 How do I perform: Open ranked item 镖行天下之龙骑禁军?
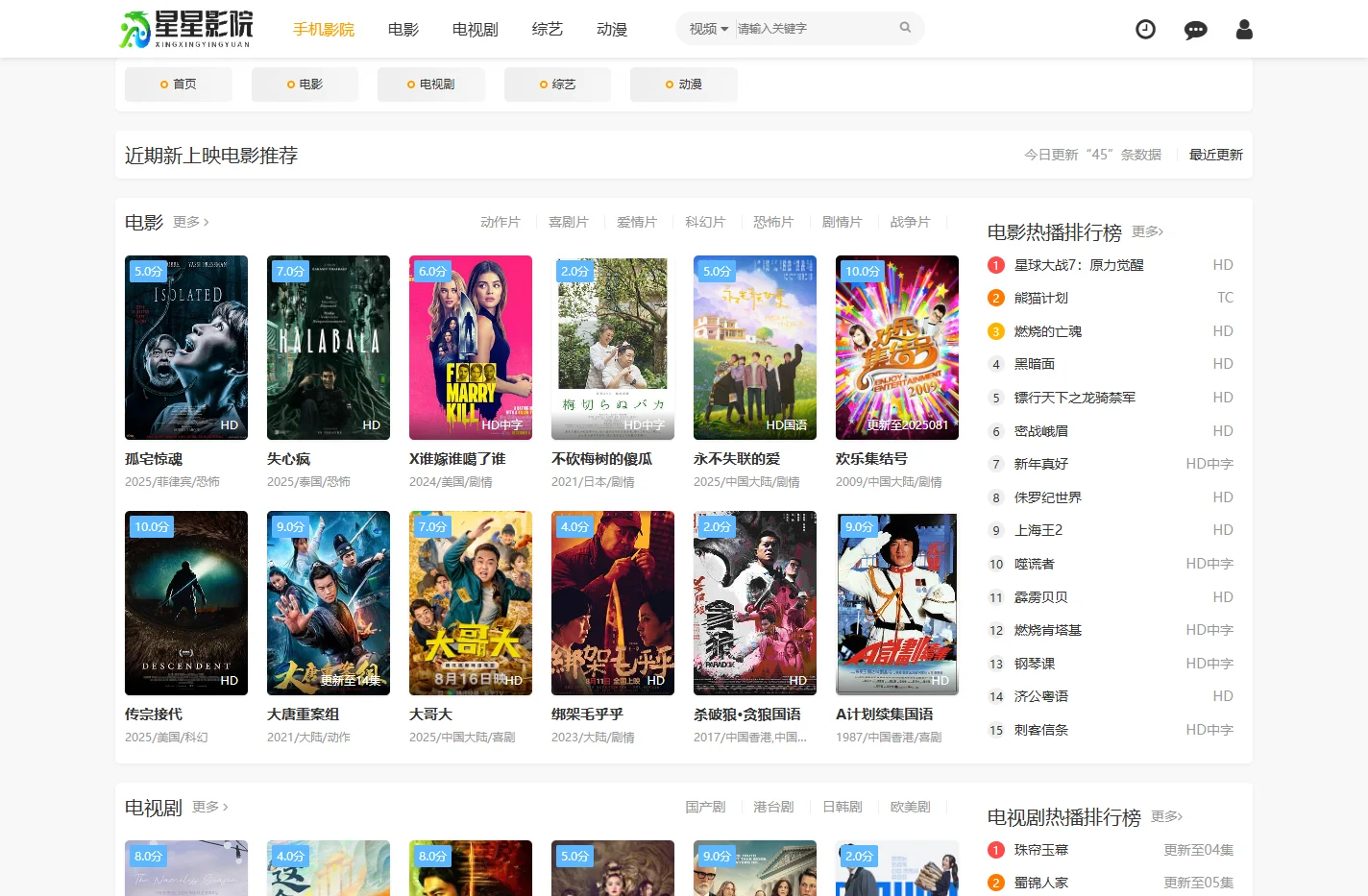click(1075, 398)
